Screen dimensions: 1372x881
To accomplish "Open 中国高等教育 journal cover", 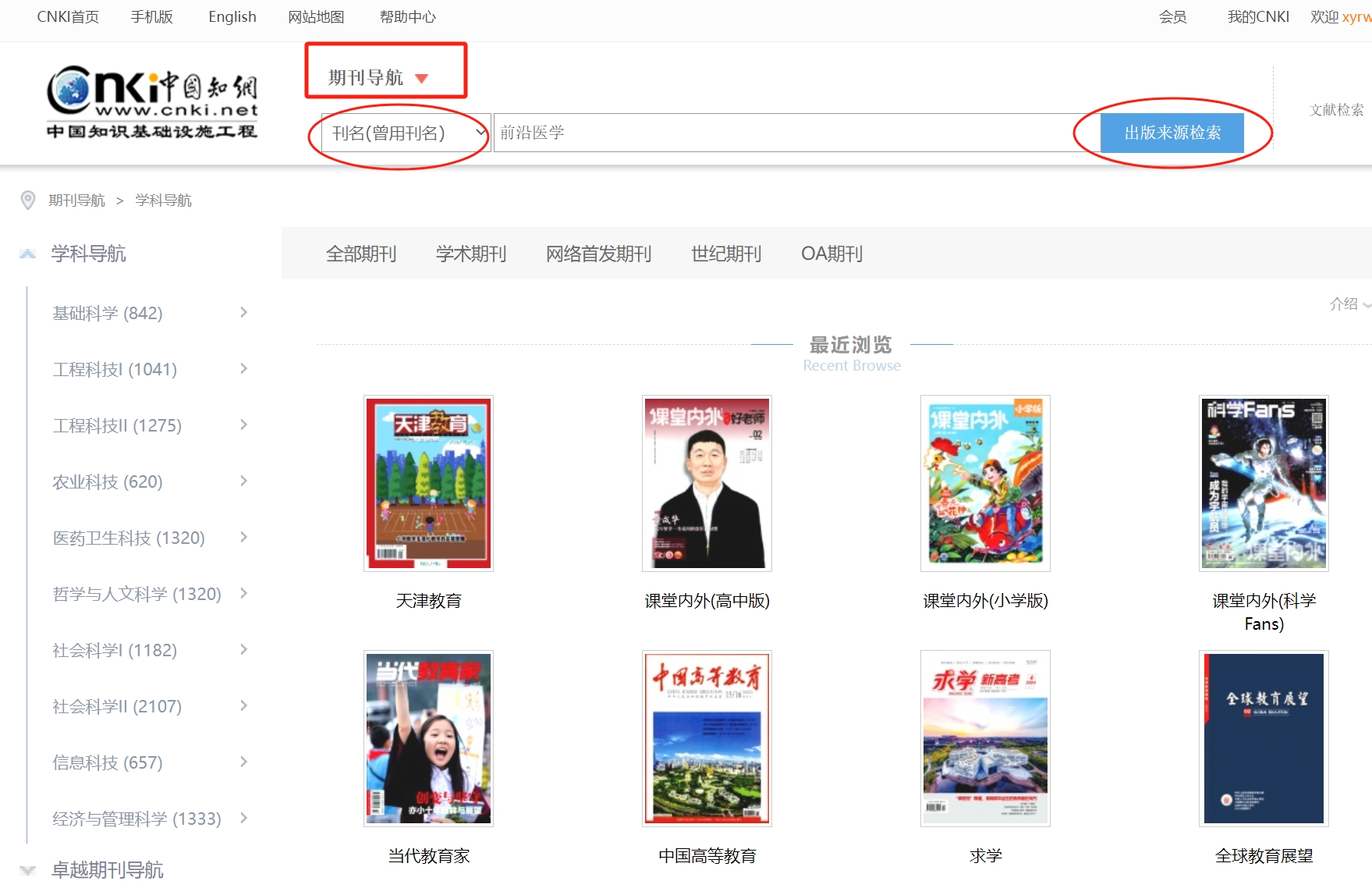I will tap(707, 738).
